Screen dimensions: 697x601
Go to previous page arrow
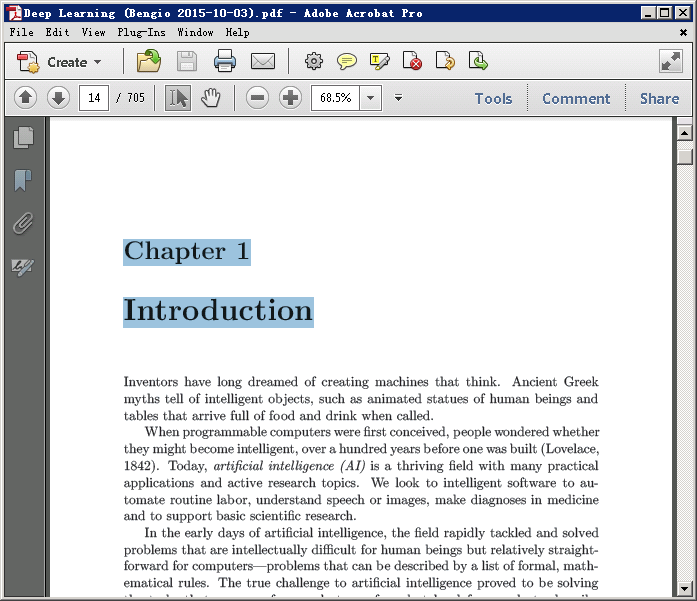[25, 98]
